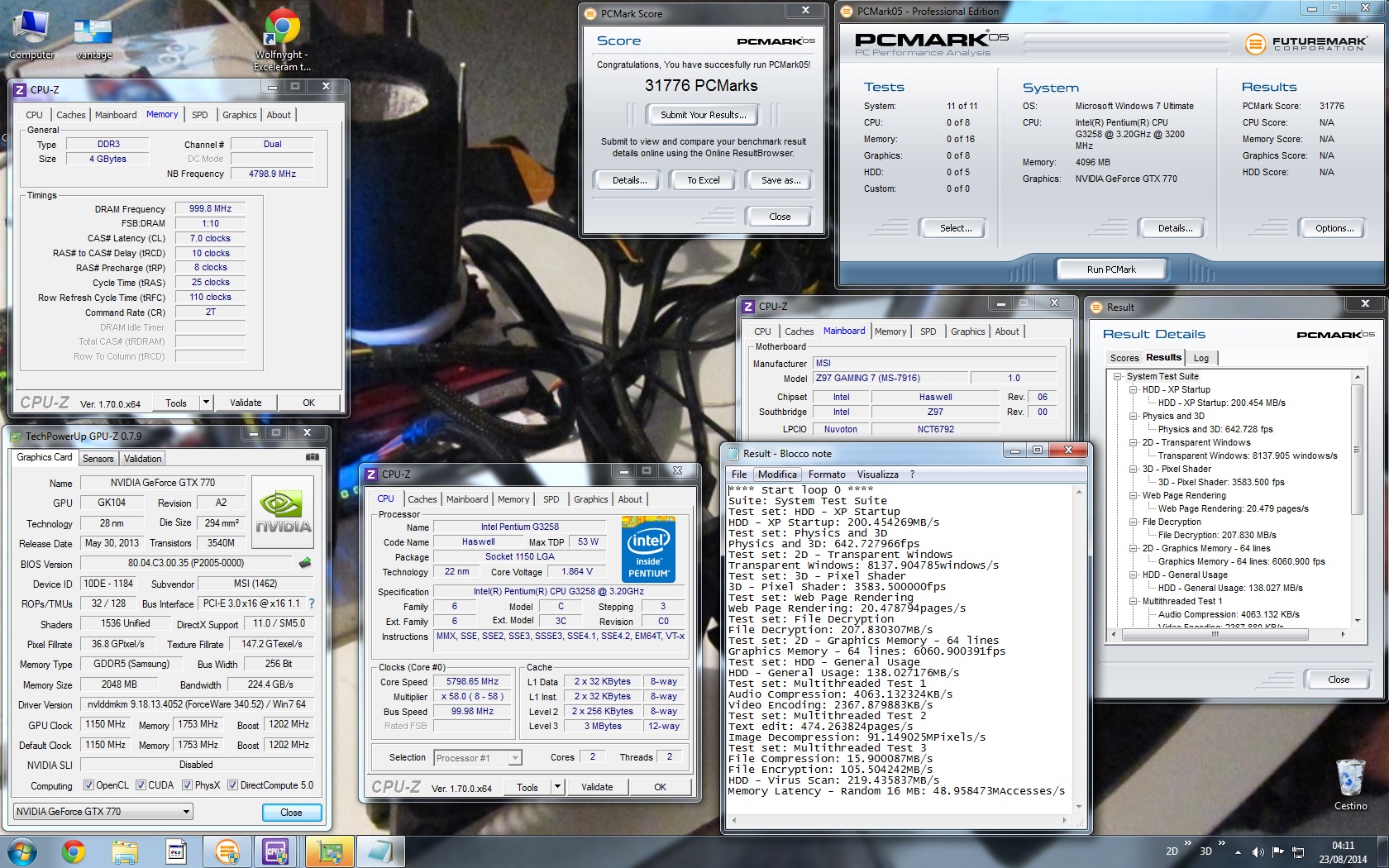This screenshot has height=868, width=1389.
Task: Click the network tray icon
Action: 1298,851
